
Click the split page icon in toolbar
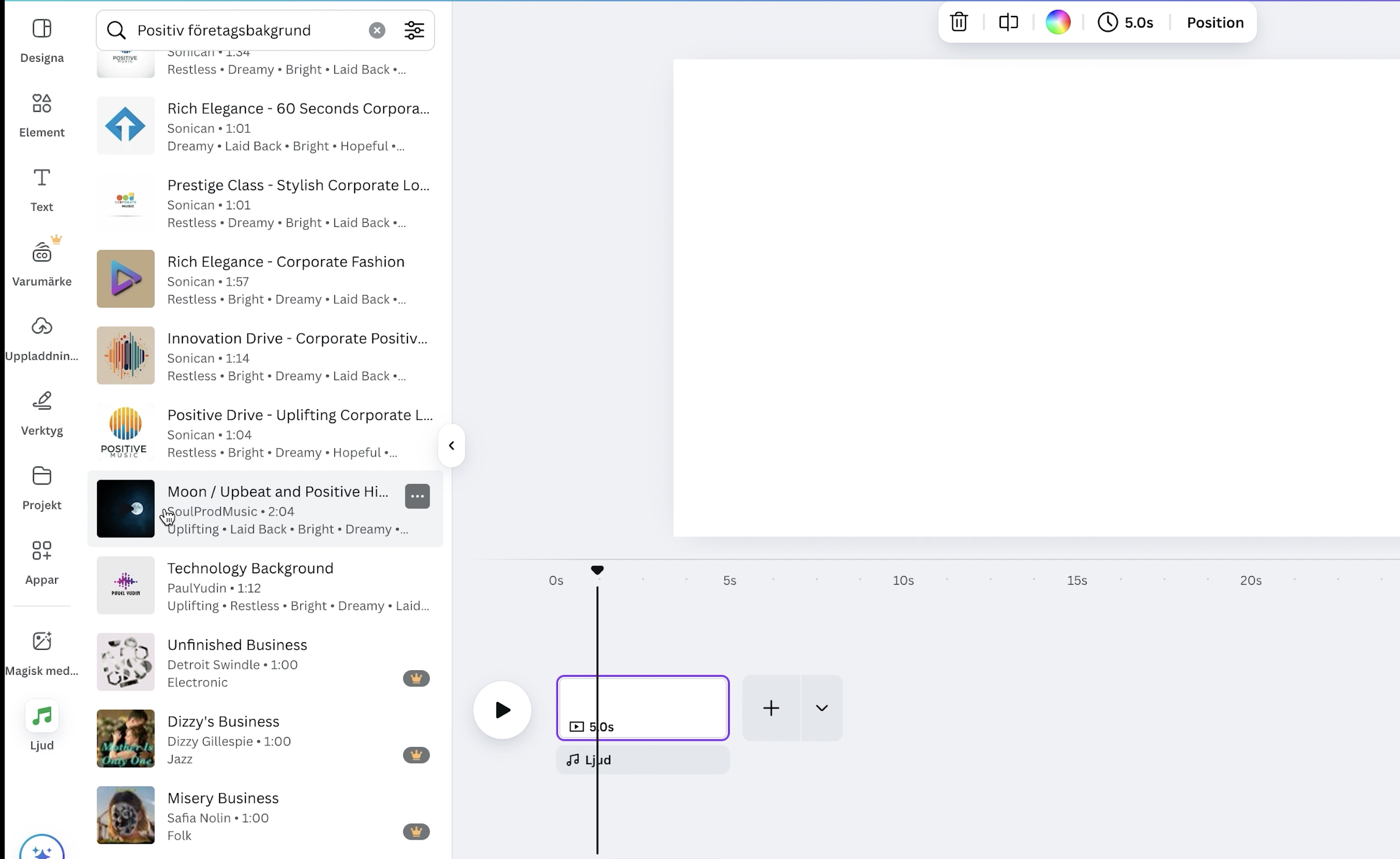[1008, 22]
